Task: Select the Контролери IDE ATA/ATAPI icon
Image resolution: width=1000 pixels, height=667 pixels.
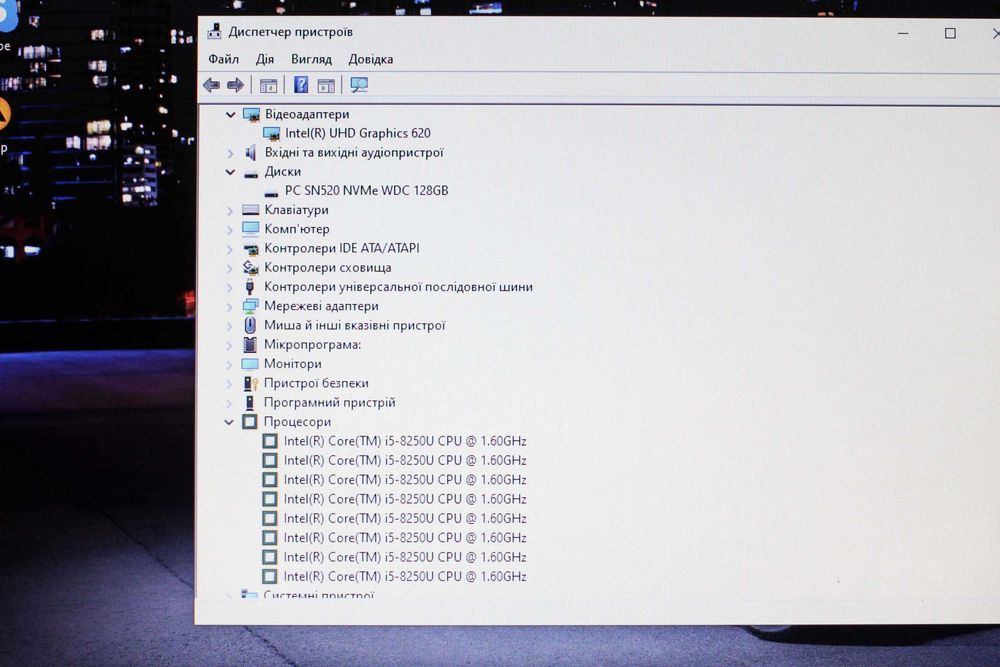Action: click(x=251, y=249)
